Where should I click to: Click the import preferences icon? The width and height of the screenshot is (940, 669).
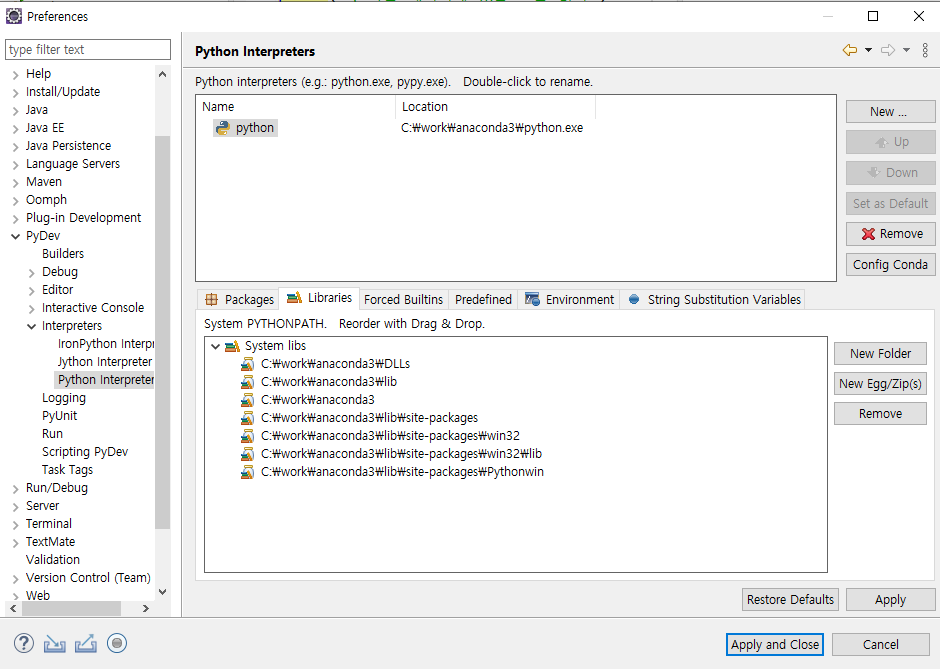tap(55, 644)
